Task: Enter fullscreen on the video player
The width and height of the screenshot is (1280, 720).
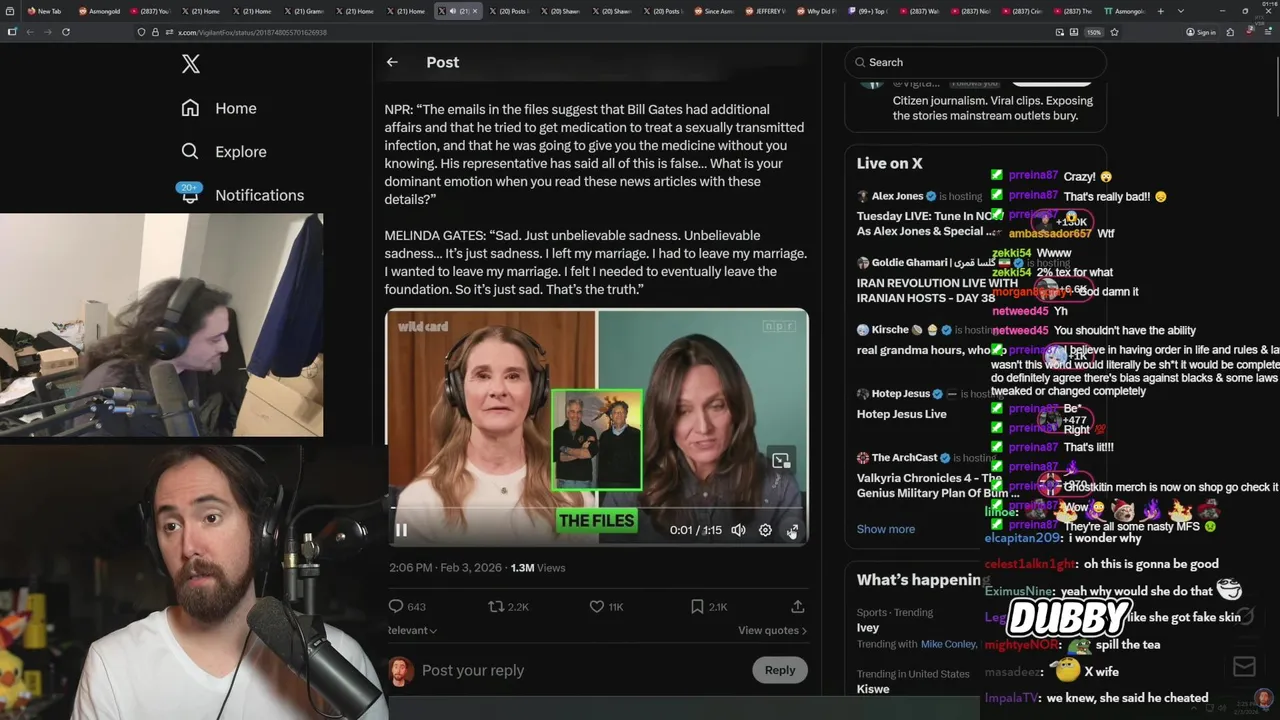Action: coord(792,530)
